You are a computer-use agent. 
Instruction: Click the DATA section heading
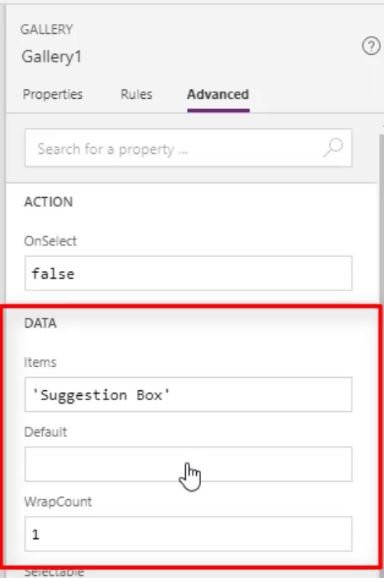[x=40, y=323]
